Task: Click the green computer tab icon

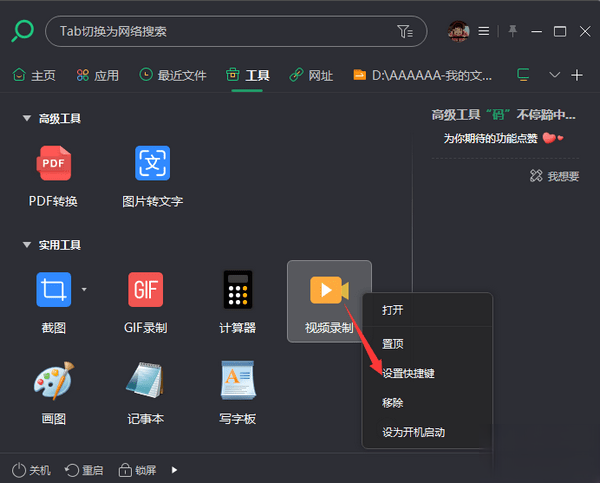Action: click(523, 75)
